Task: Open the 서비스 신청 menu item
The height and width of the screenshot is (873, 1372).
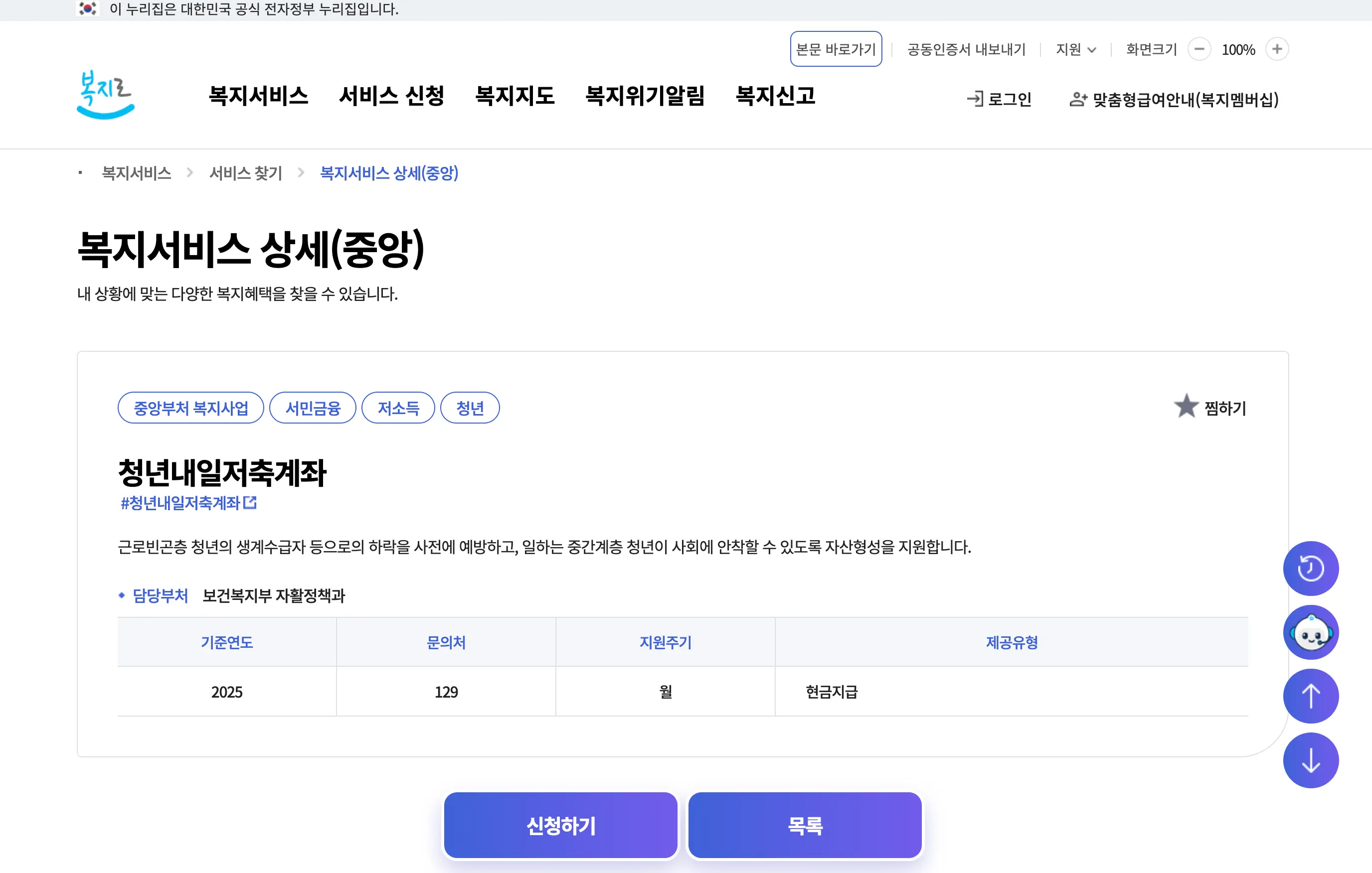Action: point(391,96)
